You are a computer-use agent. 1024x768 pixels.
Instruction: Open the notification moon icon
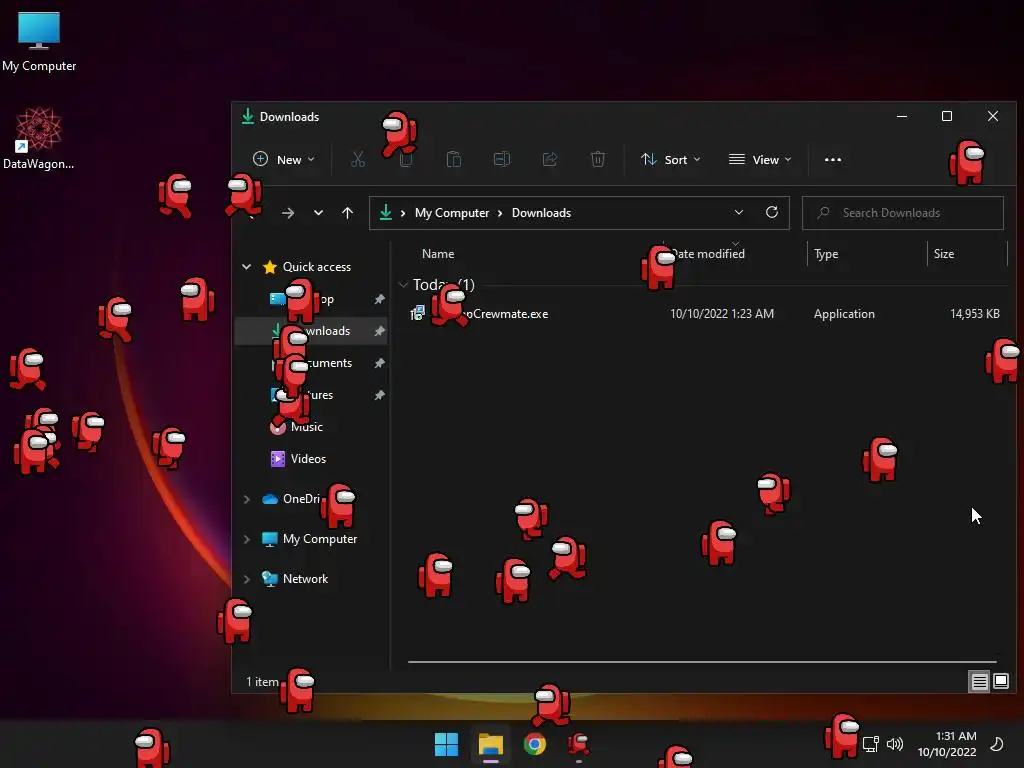pos(997,744)
